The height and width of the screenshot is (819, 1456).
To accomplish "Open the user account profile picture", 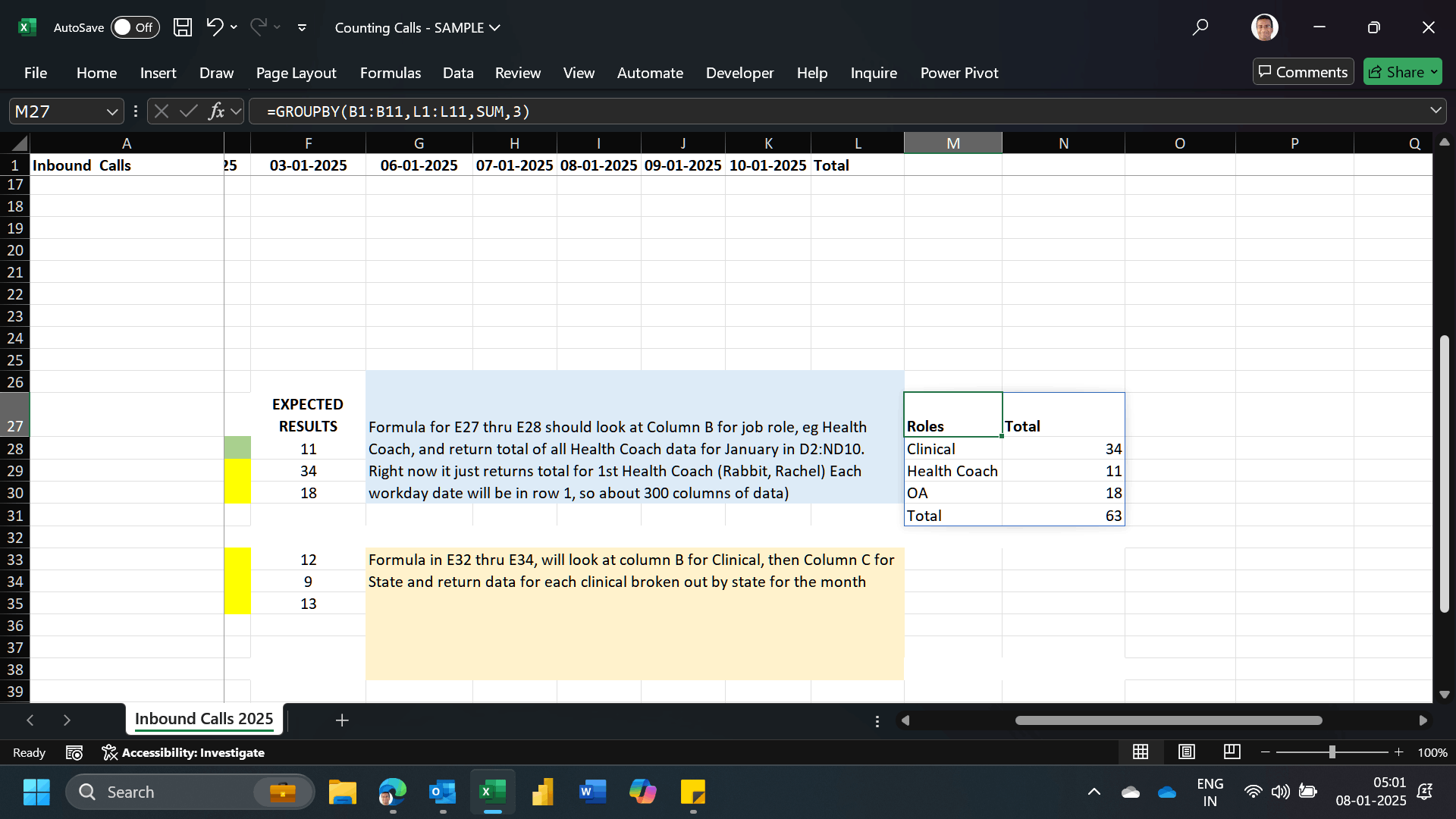I will point(1264,27).
